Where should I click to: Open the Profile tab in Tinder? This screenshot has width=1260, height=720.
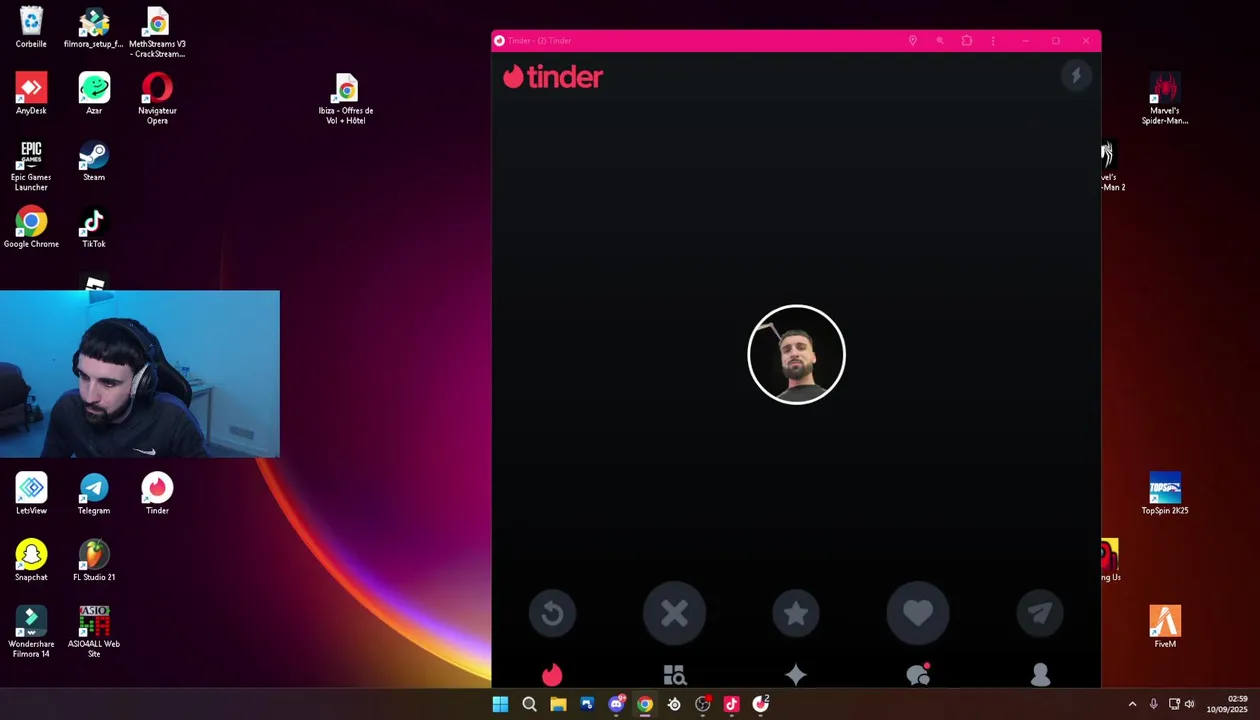tap(1040, 676)
